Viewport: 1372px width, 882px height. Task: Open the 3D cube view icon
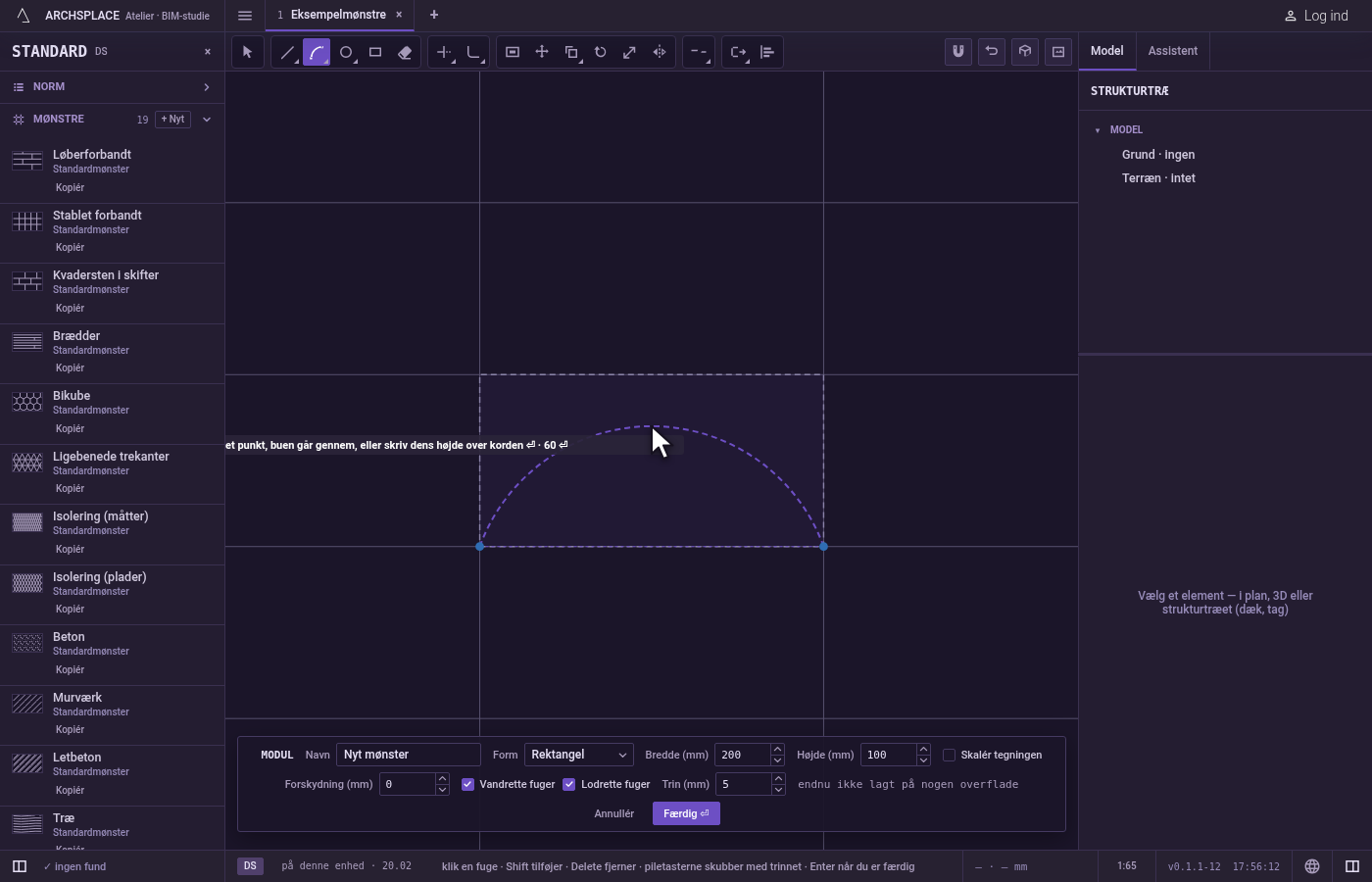1025,52
